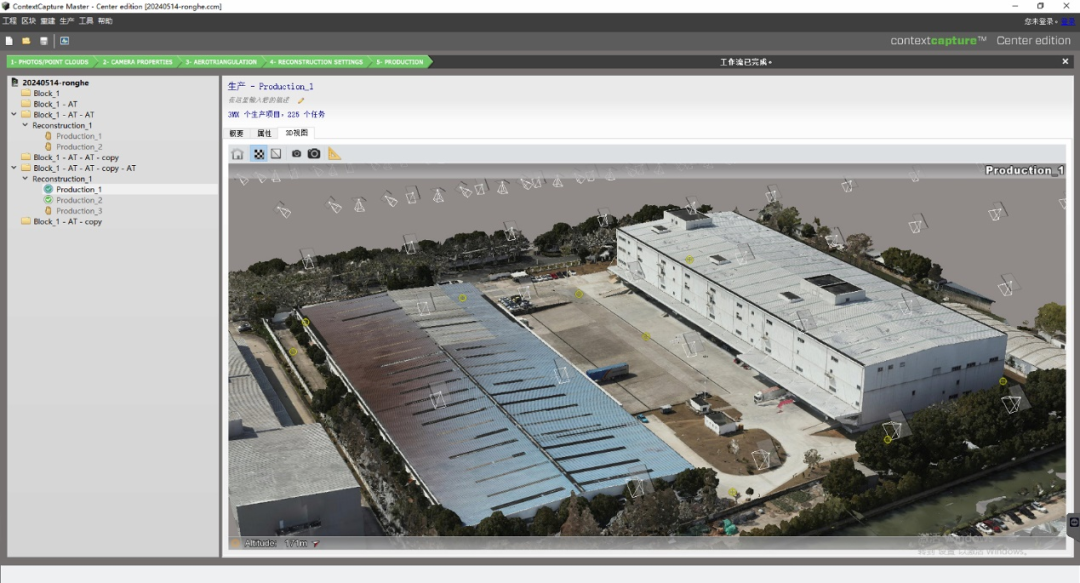Switch to the 属性 tab
The height and width of the screenshot is (583, 1080).
pyautogui.click(x=264, y=133)
